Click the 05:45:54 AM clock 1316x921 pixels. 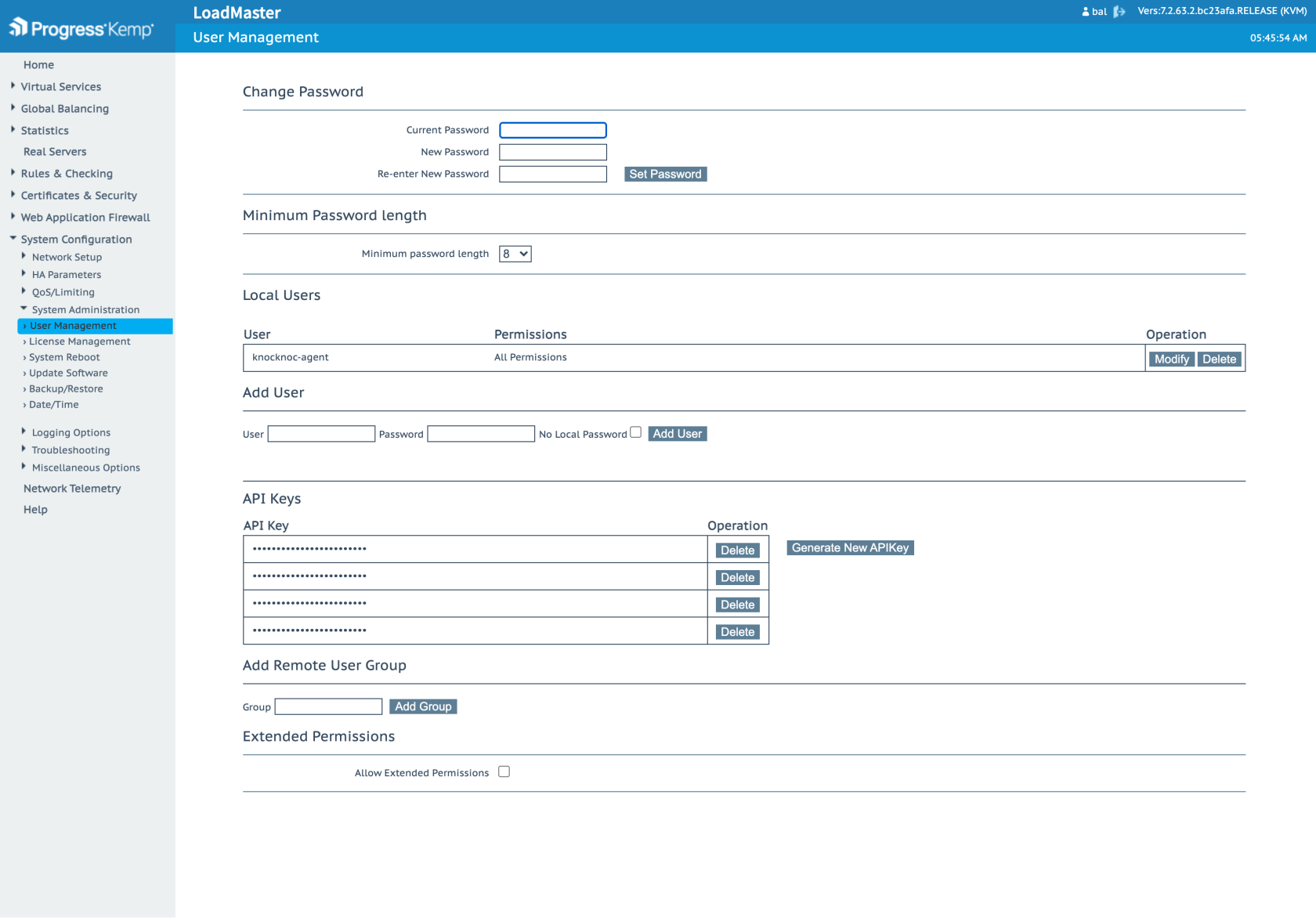[1278, 38]
